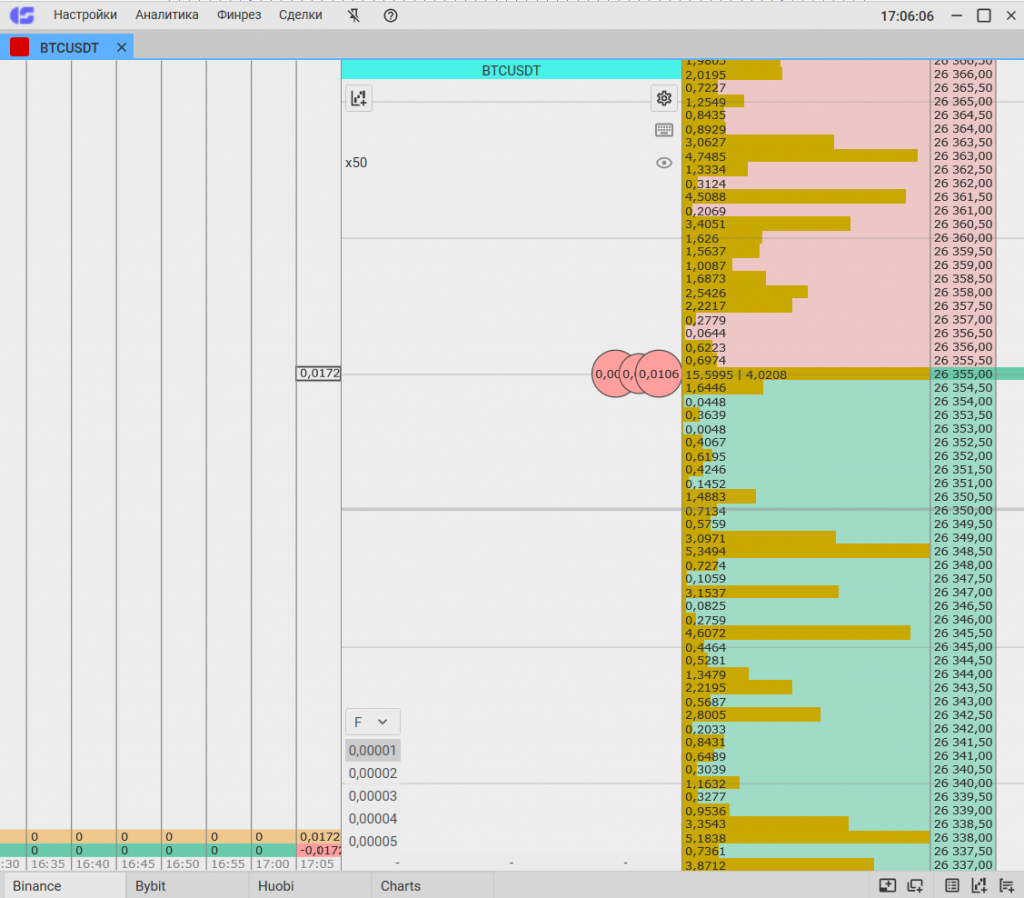Click the add panel icon in bottom bar

886,885
